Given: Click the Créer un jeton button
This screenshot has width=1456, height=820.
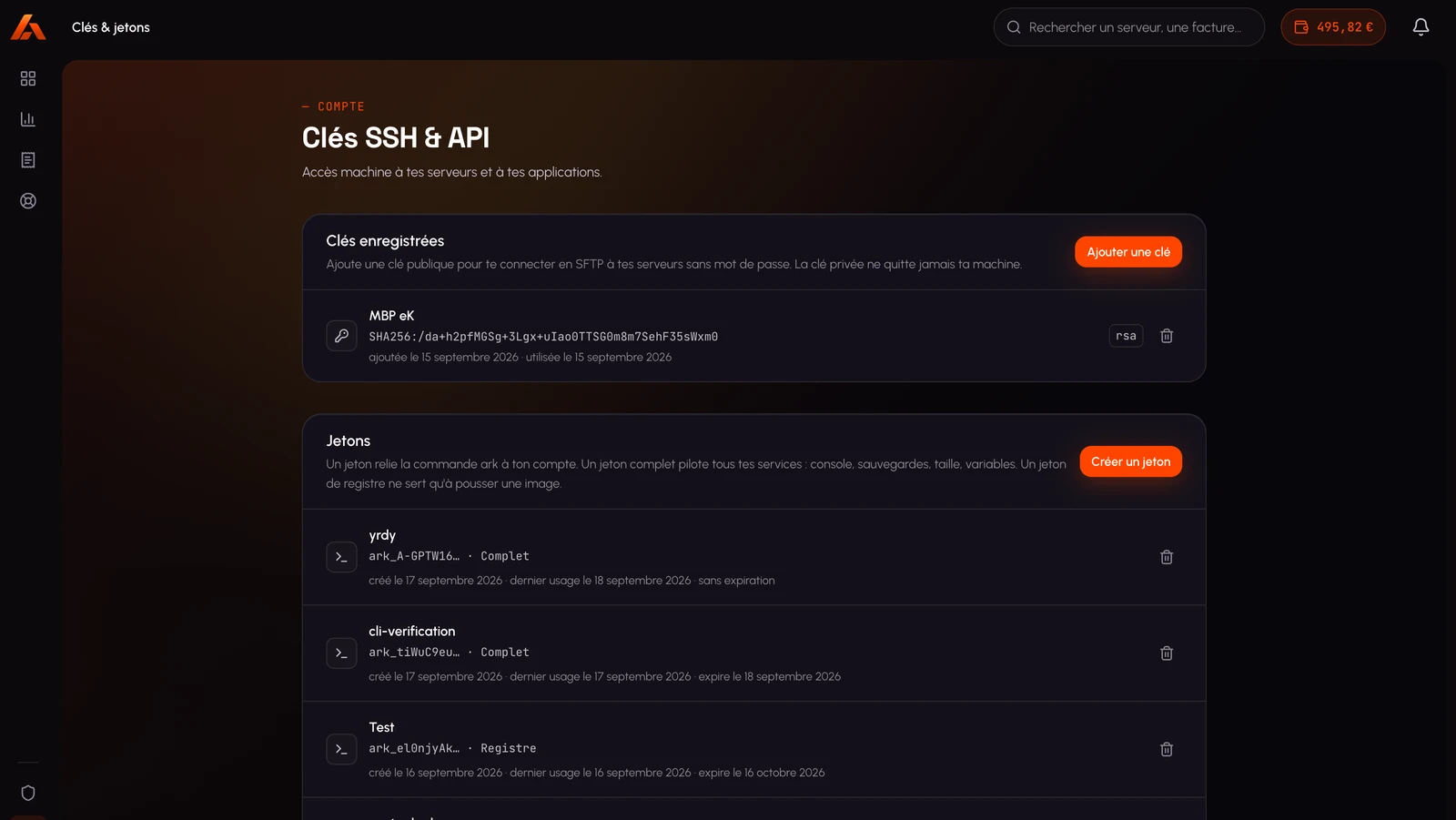Looking at the screenshot, I should 1131,461.
